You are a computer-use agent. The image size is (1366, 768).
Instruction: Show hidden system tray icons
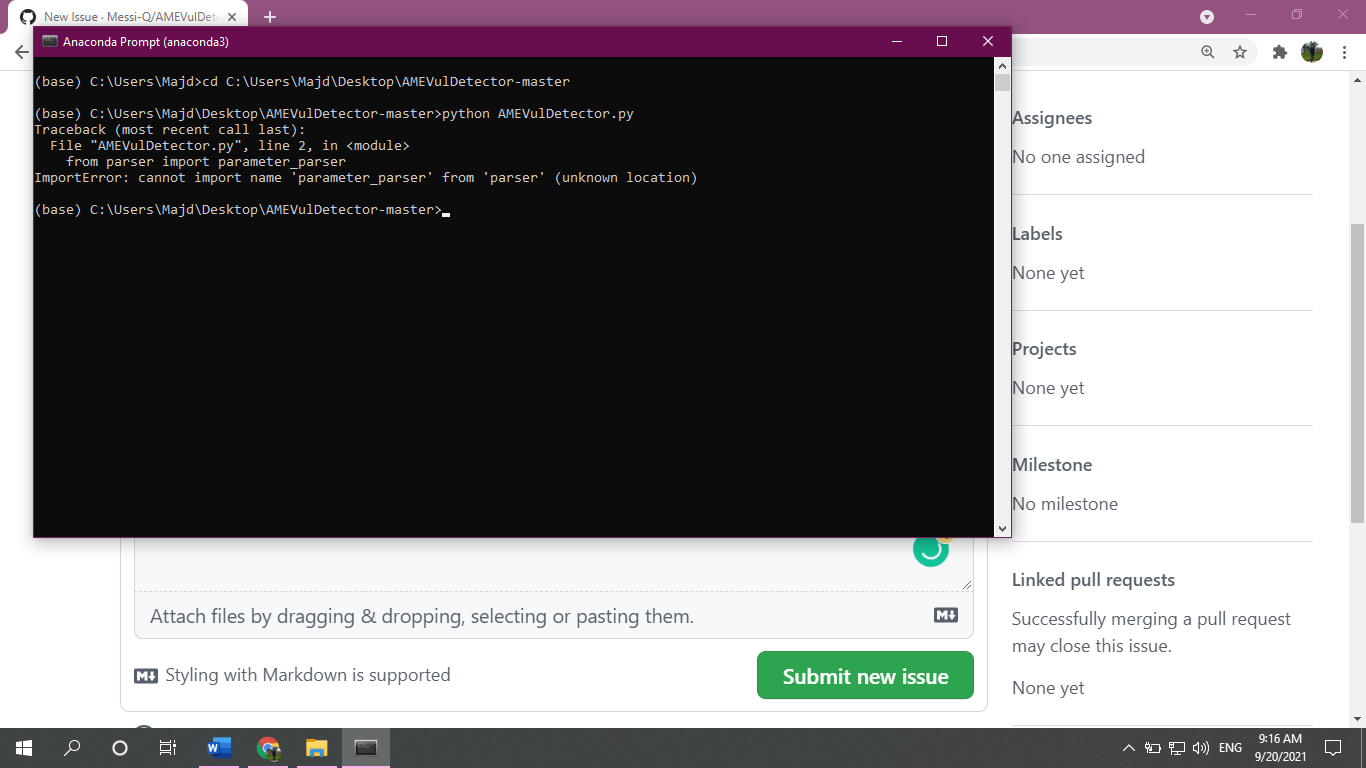(1129, 748)
